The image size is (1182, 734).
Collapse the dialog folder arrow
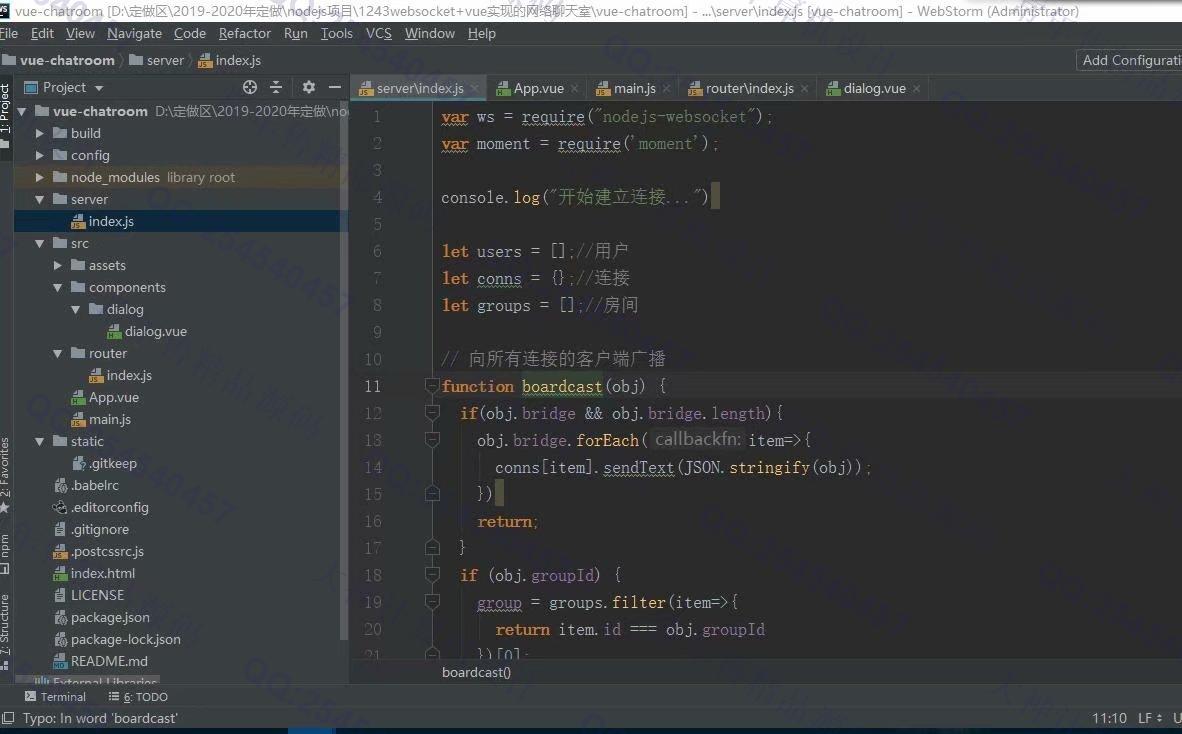tap(75, 310)
